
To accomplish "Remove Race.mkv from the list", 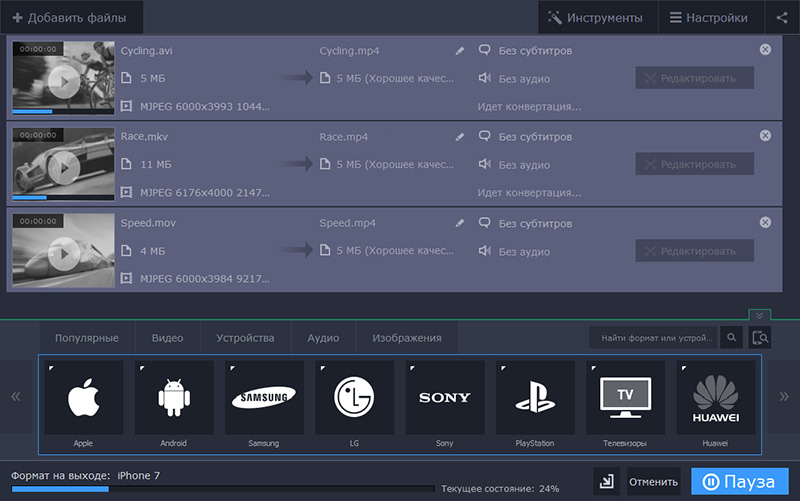I will click(x=765, y=136).
